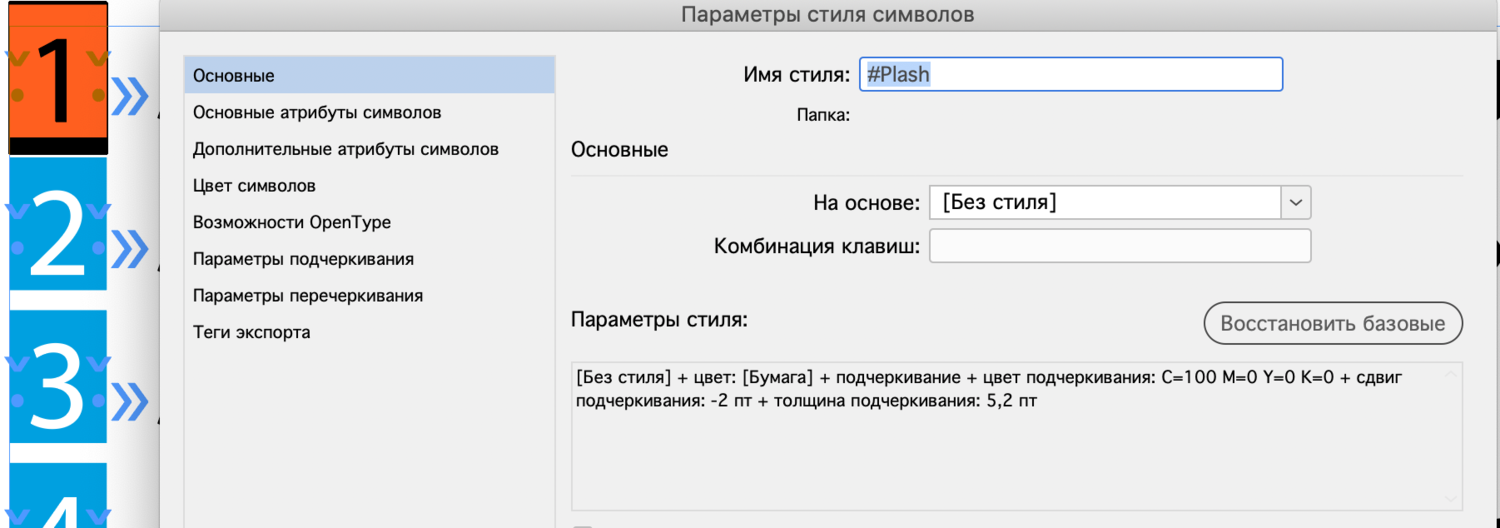Click the Комбинация клавиш shortcut field
Viewport: 1500px width, 528px height.
[1119, 246]
